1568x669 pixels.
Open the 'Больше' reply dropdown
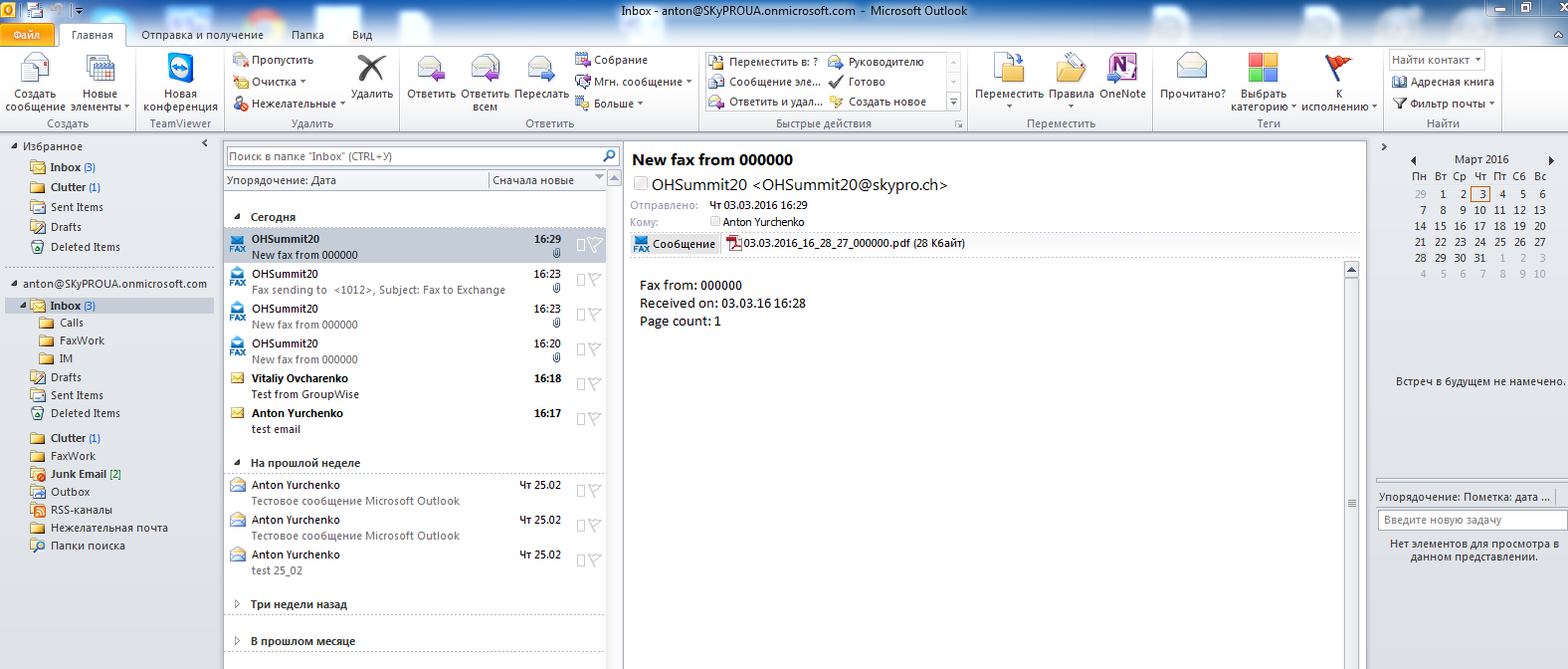[x=609, y=104]
